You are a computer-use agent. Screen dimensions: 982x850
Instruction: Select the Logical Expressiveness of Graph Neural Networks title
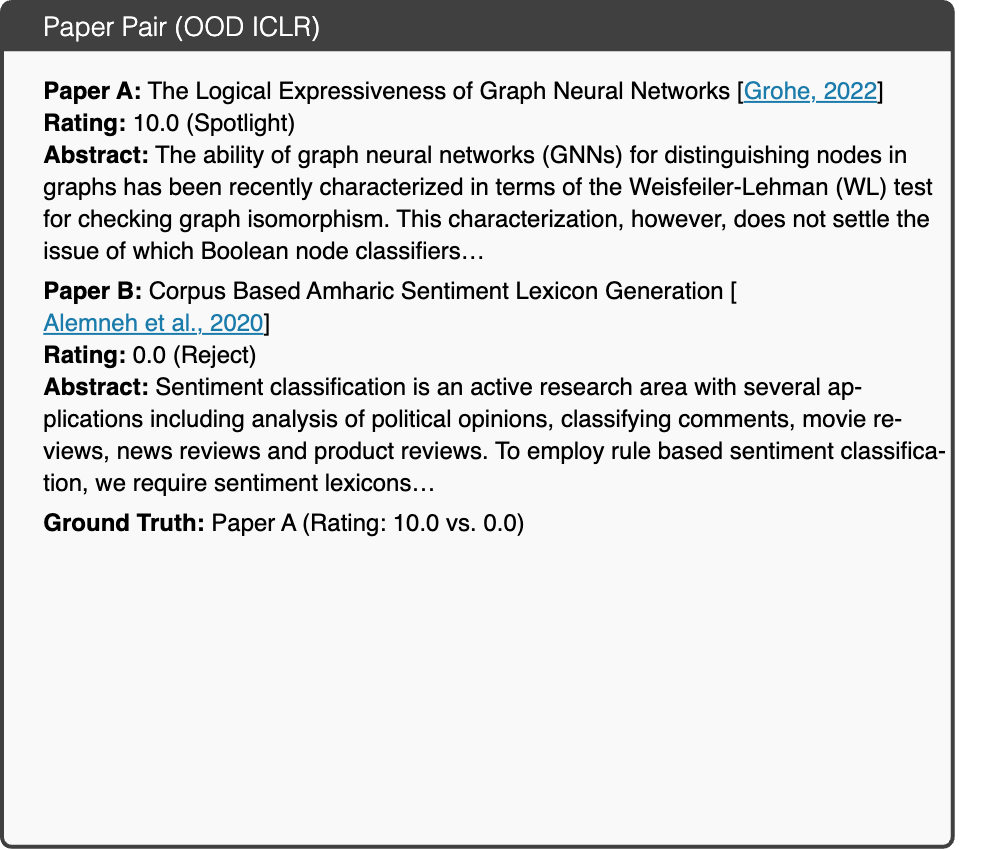pos(438,91)
